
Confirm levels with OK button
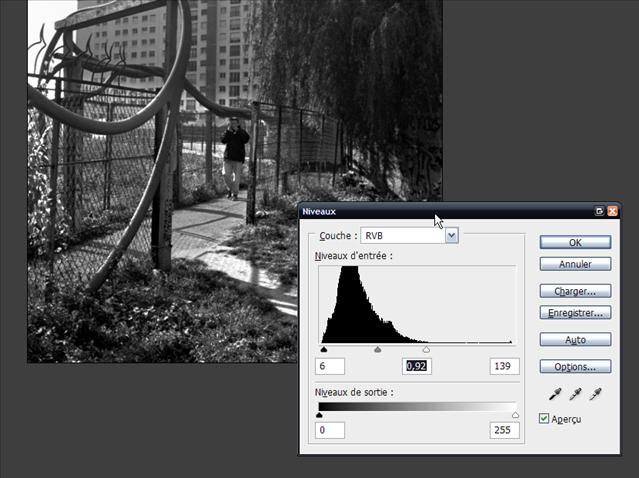[x=575, y=242]
